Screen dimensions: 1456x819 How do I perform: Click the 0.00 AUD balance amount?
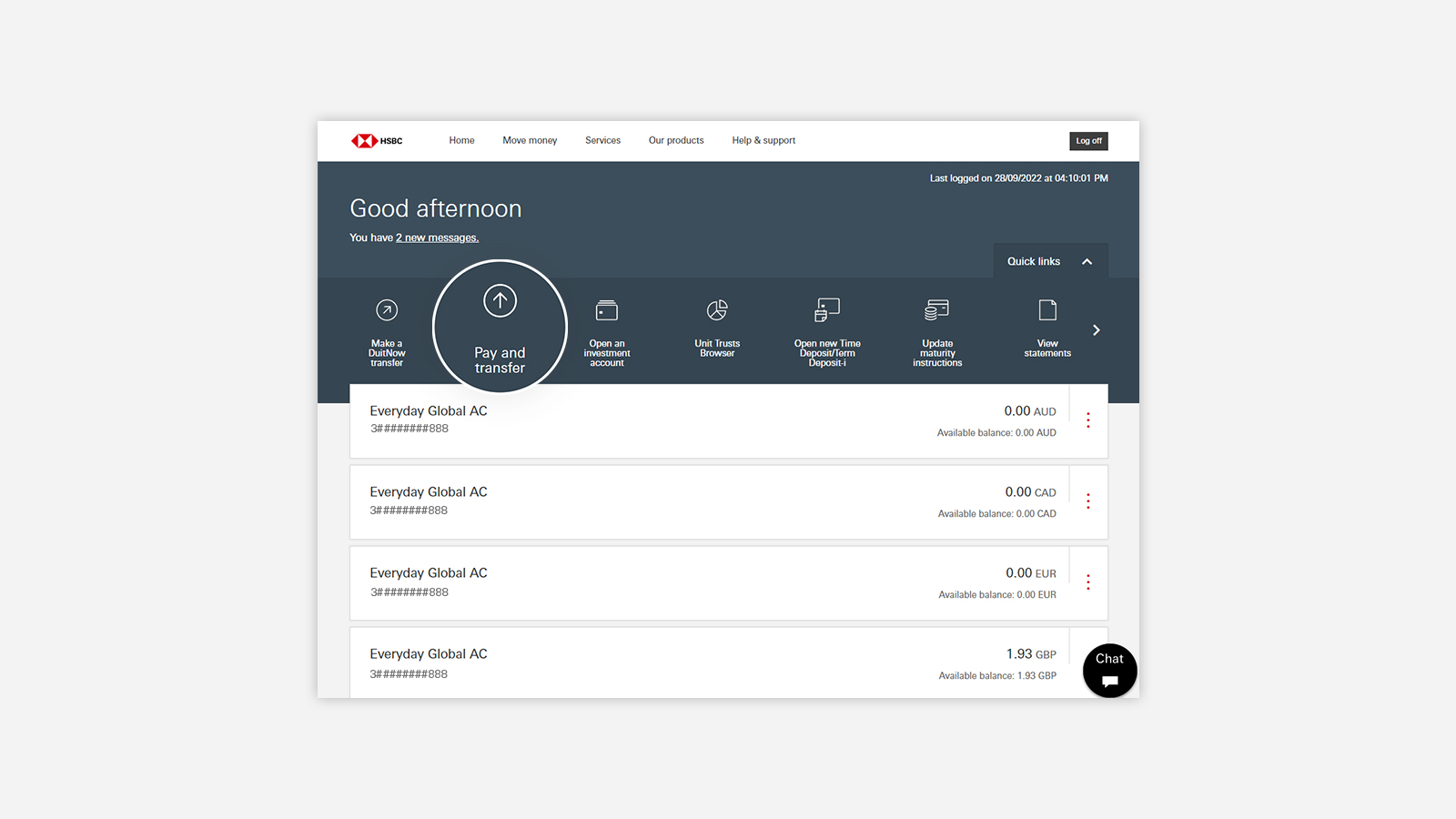click(1030, 411)
